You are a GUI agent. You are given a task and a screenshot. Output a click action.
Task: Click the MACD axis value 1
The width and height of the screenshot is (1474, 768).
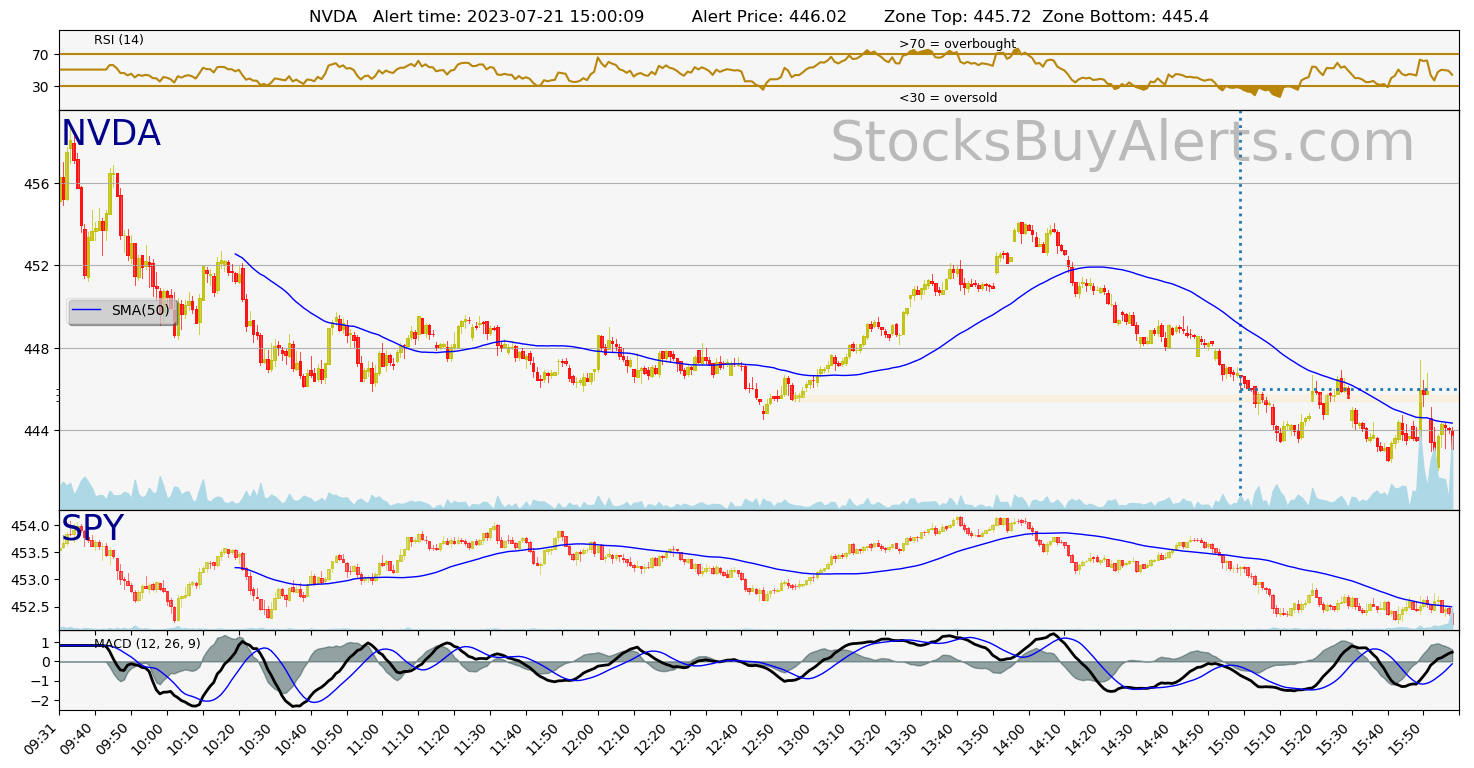click(x=46, y=642)
